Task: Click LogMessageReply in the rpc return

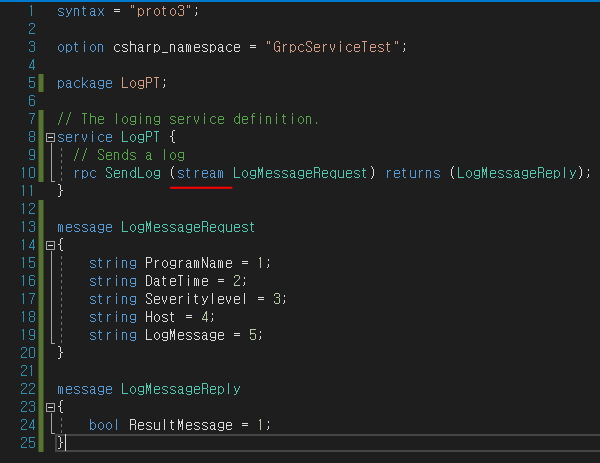Action: click(517, 173)
